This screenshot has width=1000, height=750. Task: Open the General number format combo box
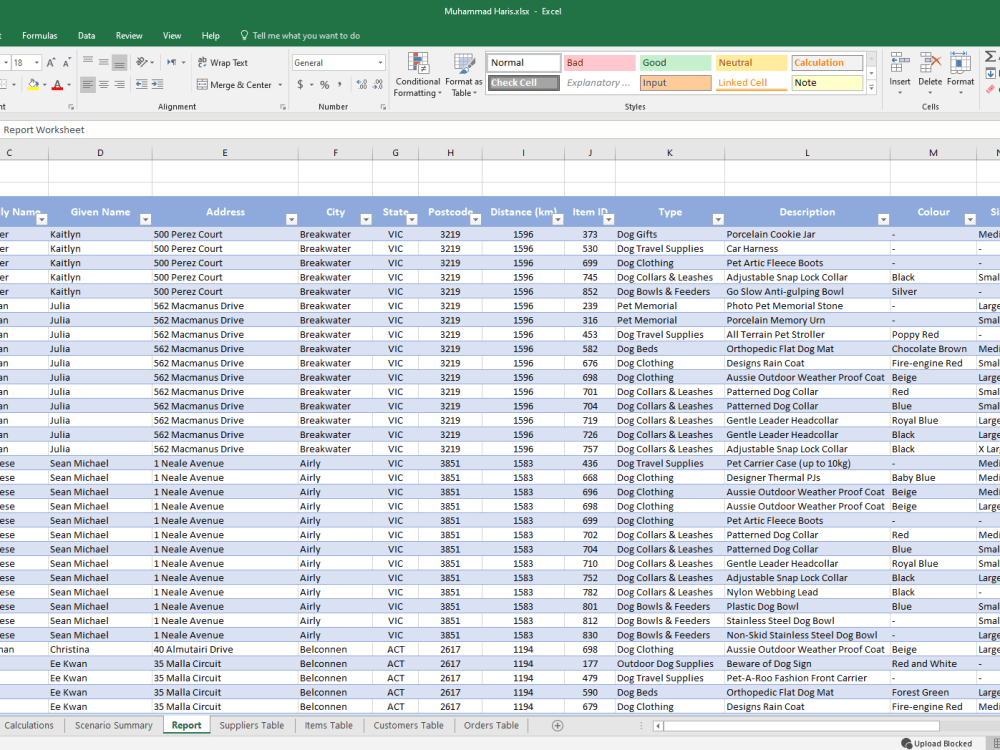pos(339,62)
